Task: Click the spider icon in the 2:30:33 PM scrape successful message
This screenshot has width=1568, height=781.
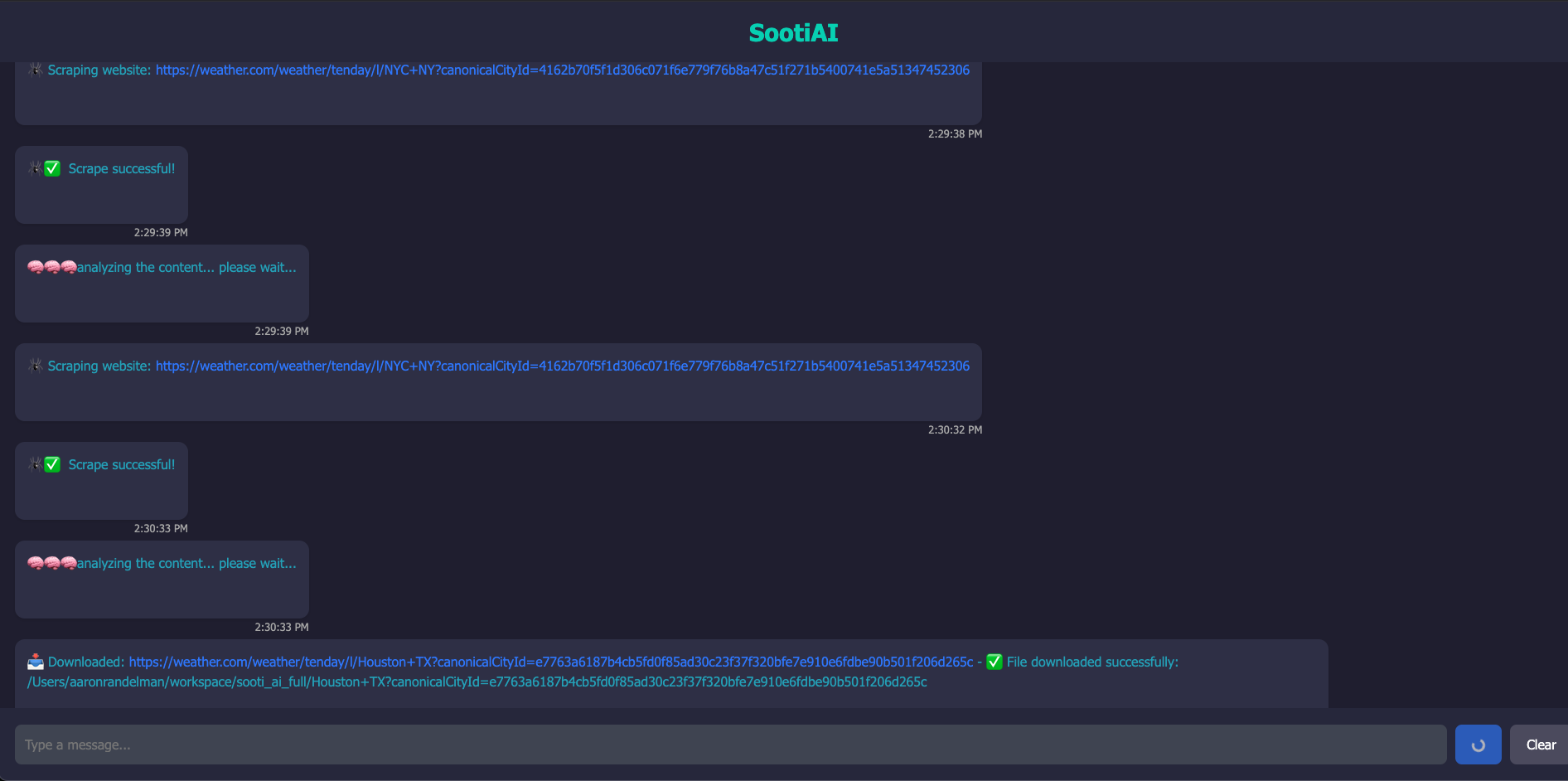Action: click(x=35, y=464)
